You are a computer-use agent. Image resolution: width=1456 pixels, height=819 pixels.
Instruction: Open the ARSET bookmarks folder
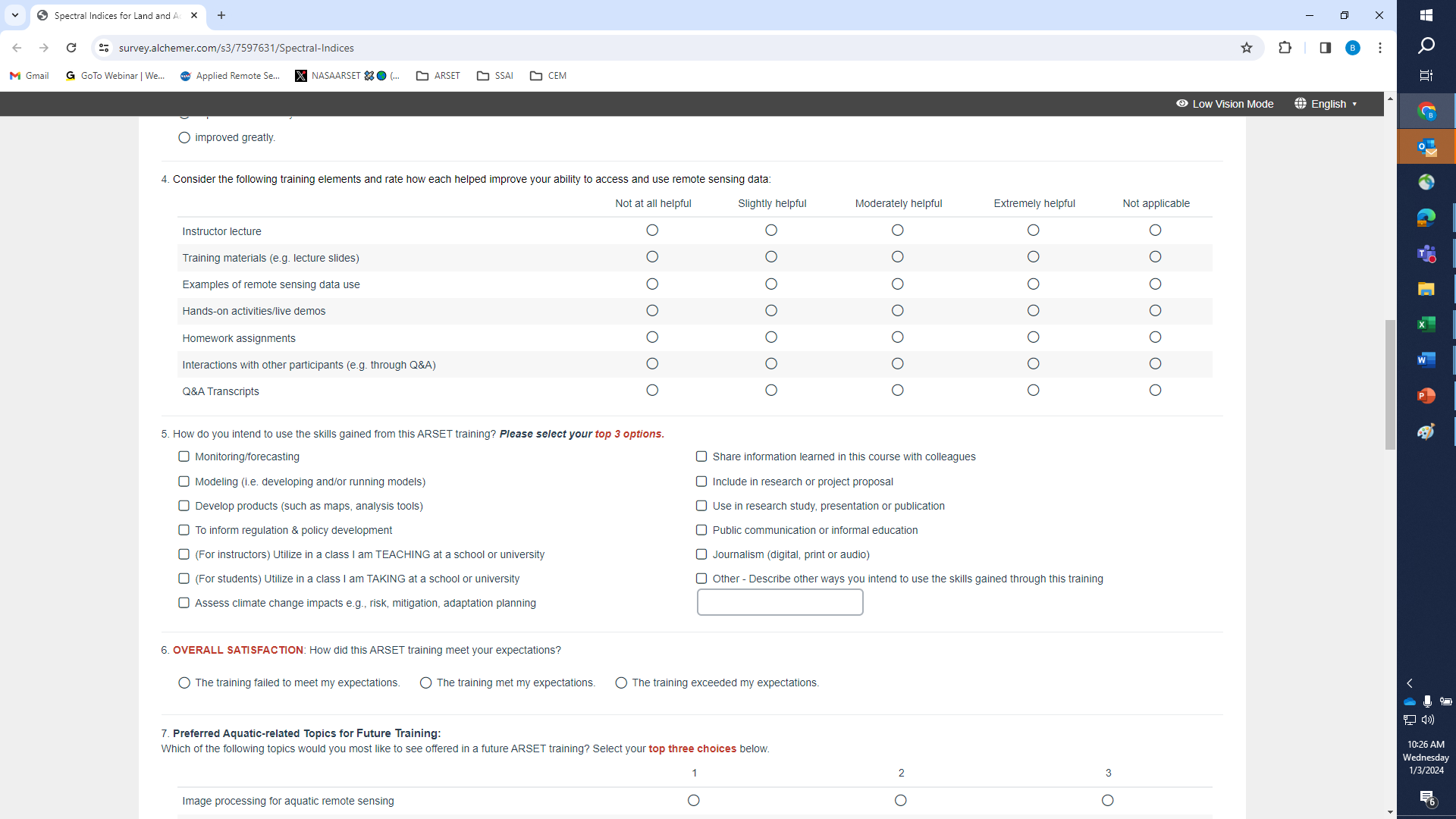tap(438, 76)
